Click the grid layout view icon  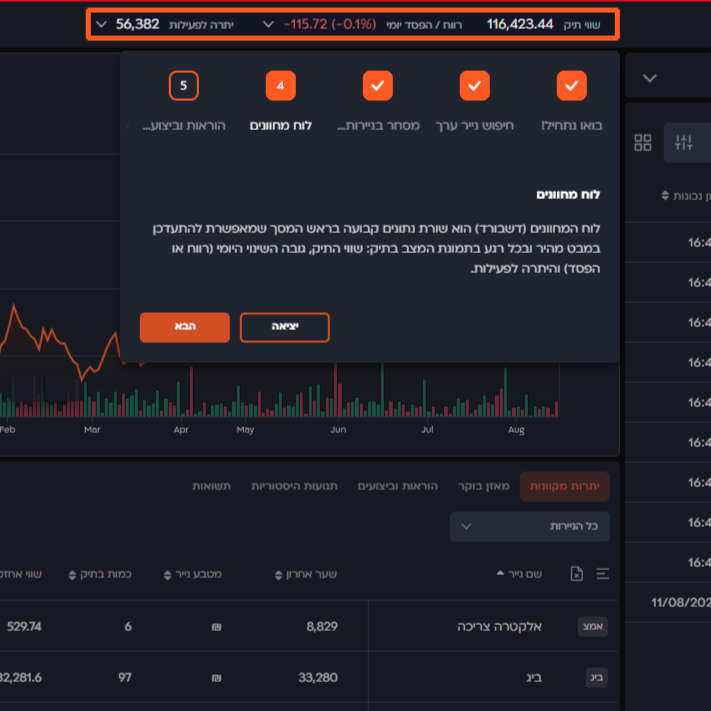point(643,143)
